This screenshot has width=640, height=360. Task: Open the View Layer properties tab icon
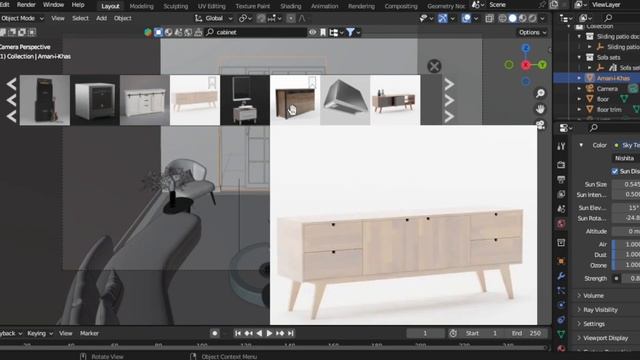(x=561, y=194)
